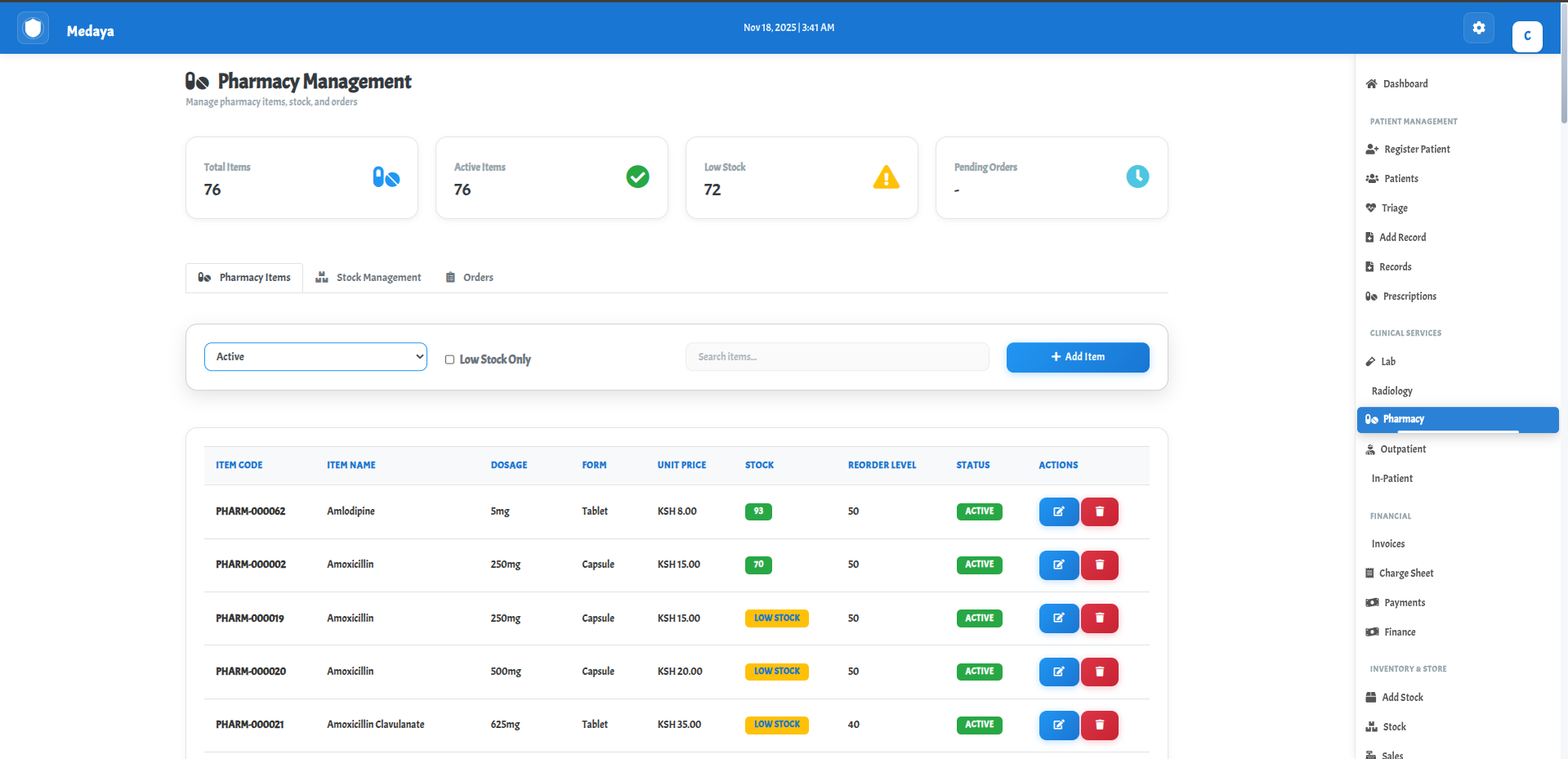Click the Search items input field
1568x759 pixels.
(837, 357)
